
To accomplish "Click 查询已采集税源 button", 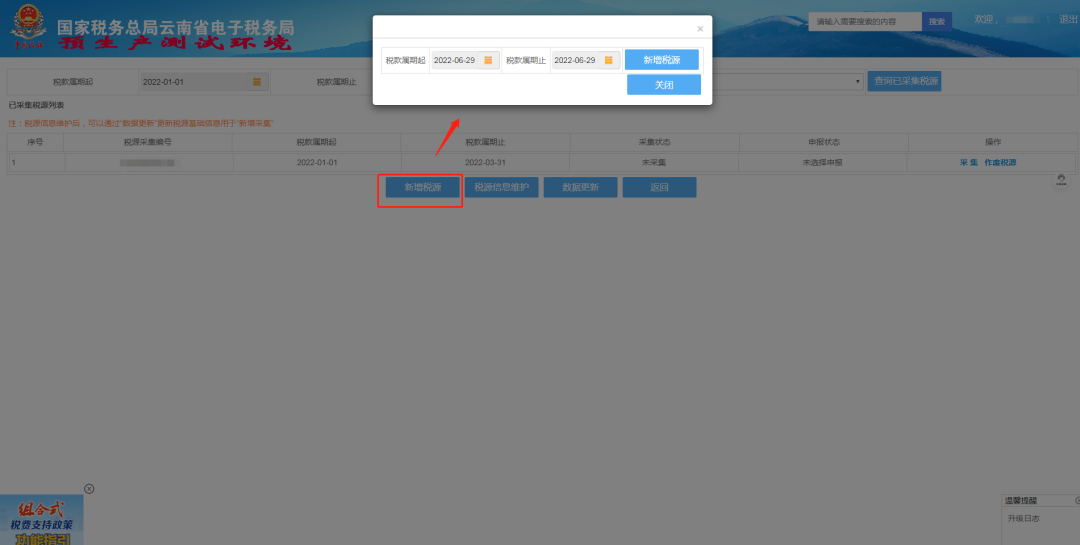I will point(904,81).
